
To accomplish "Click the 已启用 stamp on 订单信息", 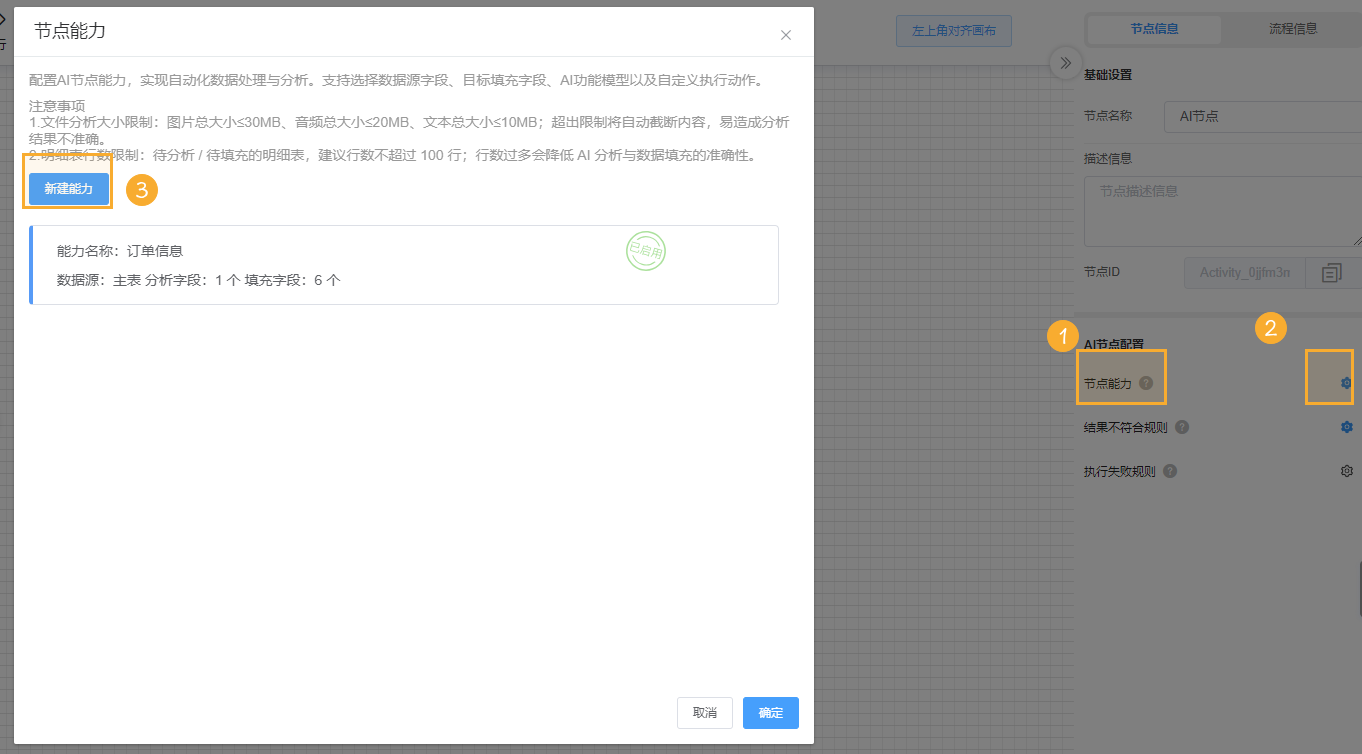I will tap(645, 251).
